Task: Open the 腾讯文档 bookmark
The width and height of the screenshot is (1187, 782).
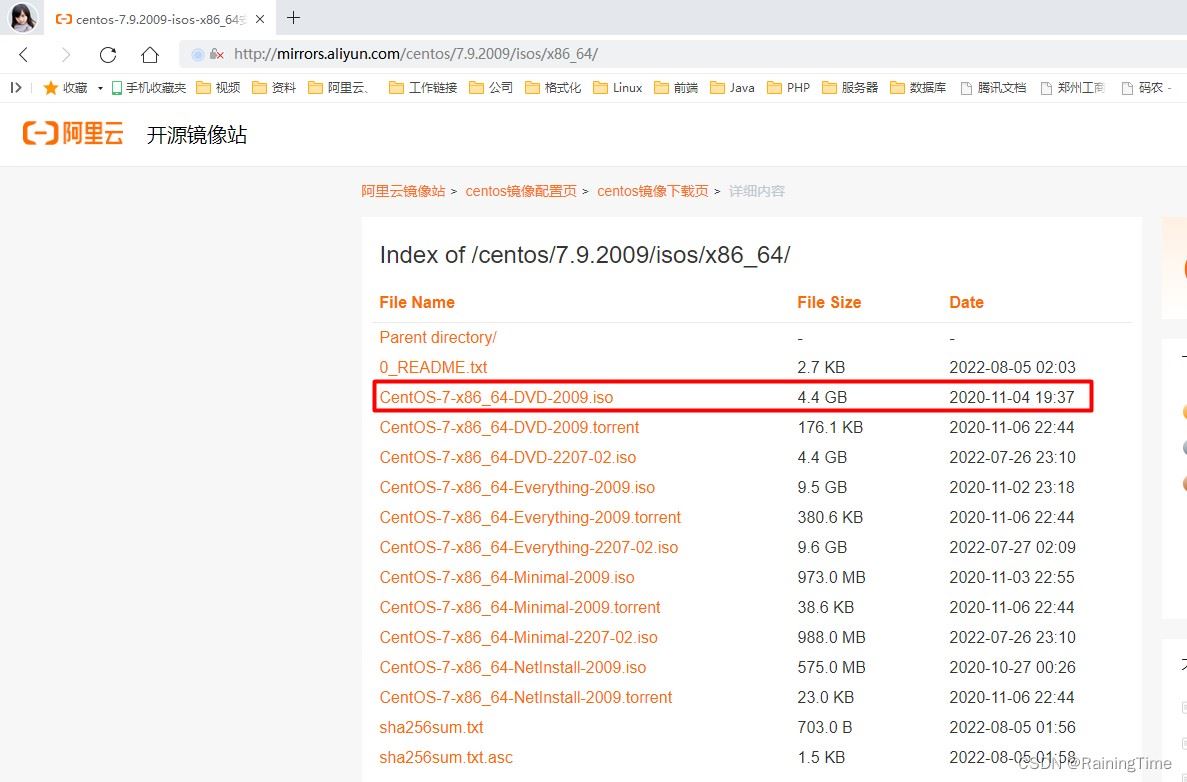Action: 993,88
